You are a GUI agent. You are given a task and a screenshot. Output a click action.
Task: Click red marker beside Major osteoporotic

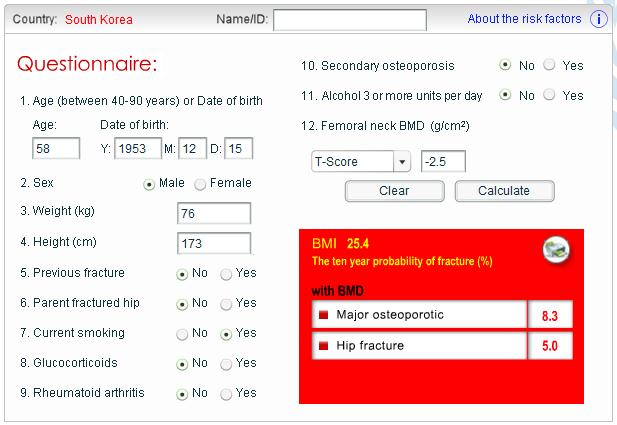323,315
